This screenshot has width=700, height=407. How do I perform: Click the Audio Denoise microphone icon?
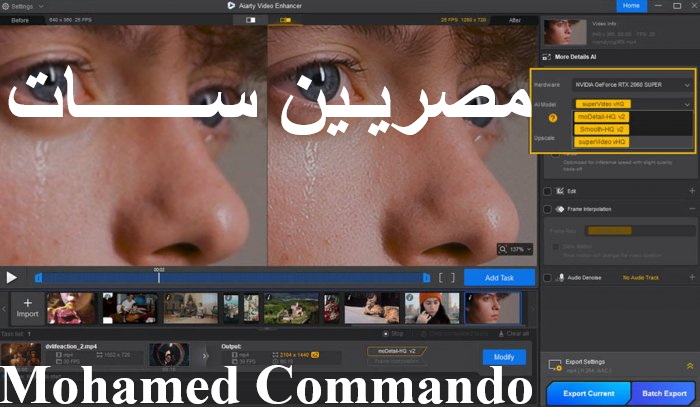[561, 277]
